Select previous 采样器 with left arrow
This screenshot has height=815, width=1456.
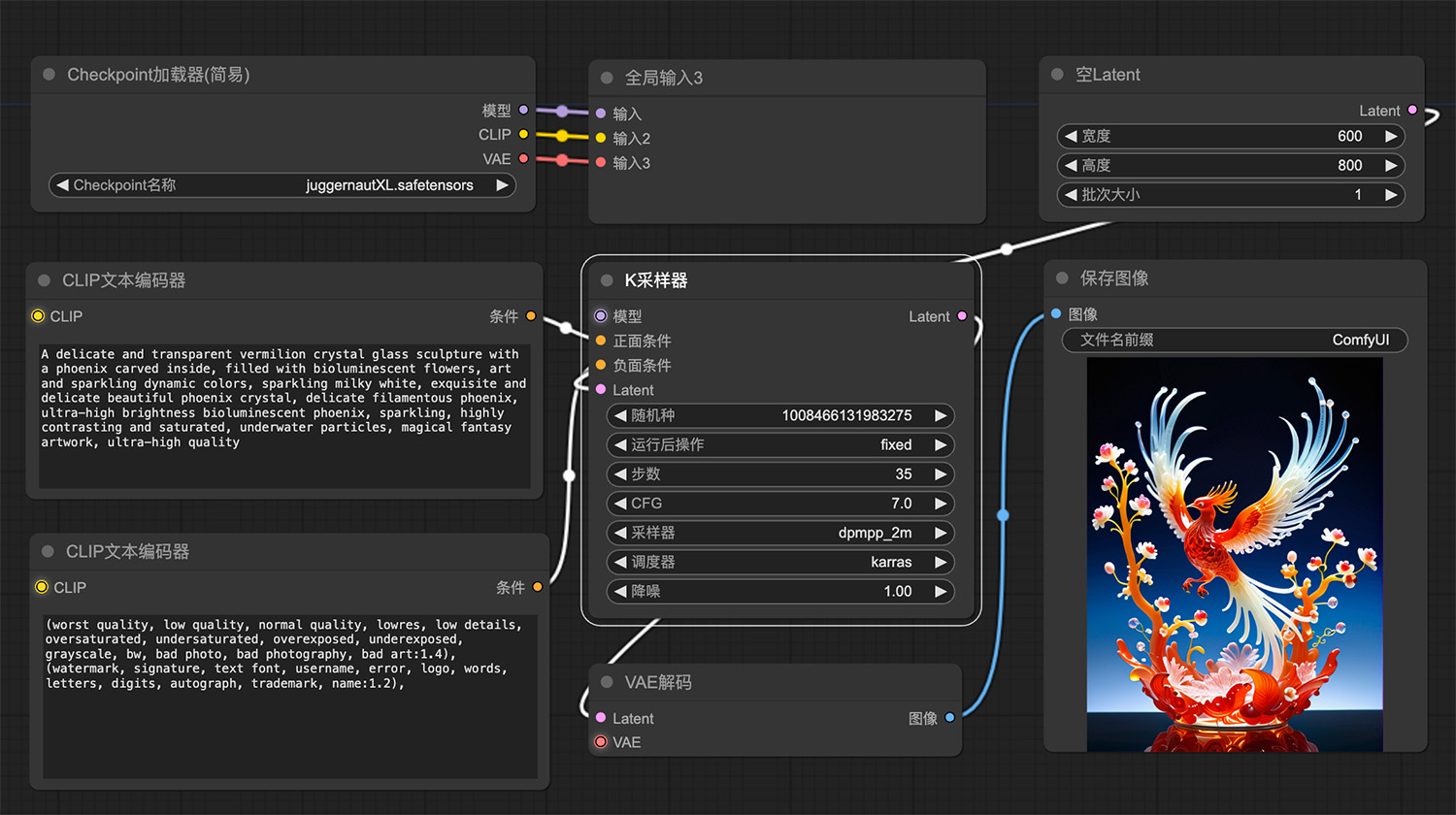[x=620, y=532]
